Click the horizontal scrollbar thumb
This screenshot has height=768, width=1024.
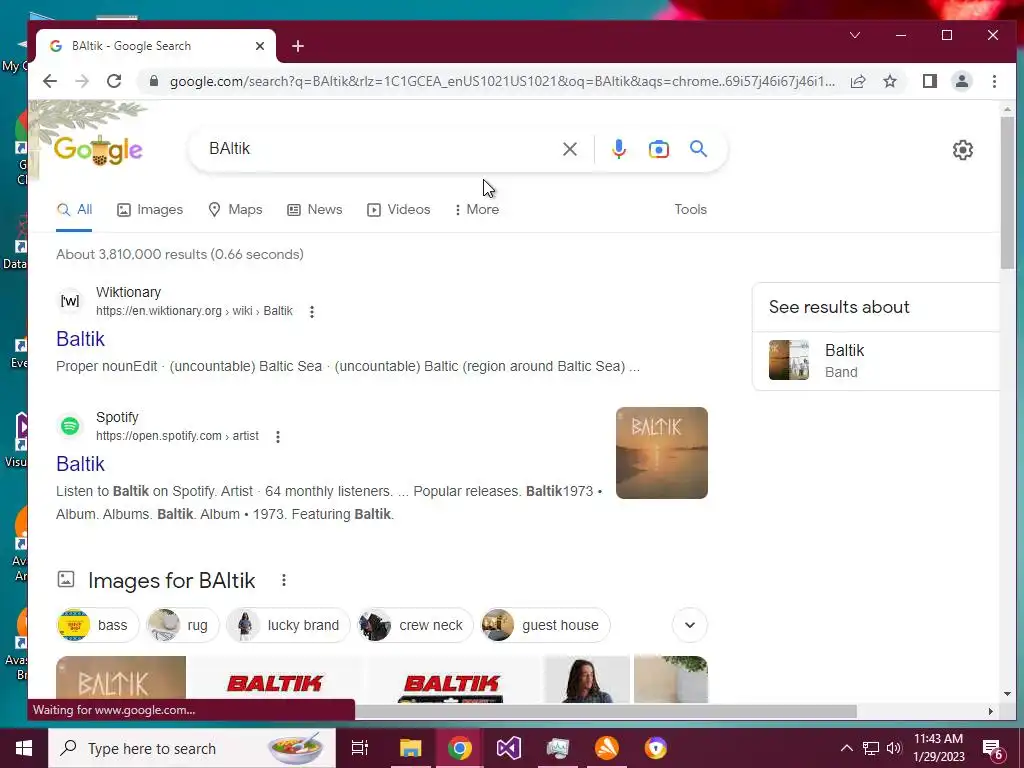point(606,711)
